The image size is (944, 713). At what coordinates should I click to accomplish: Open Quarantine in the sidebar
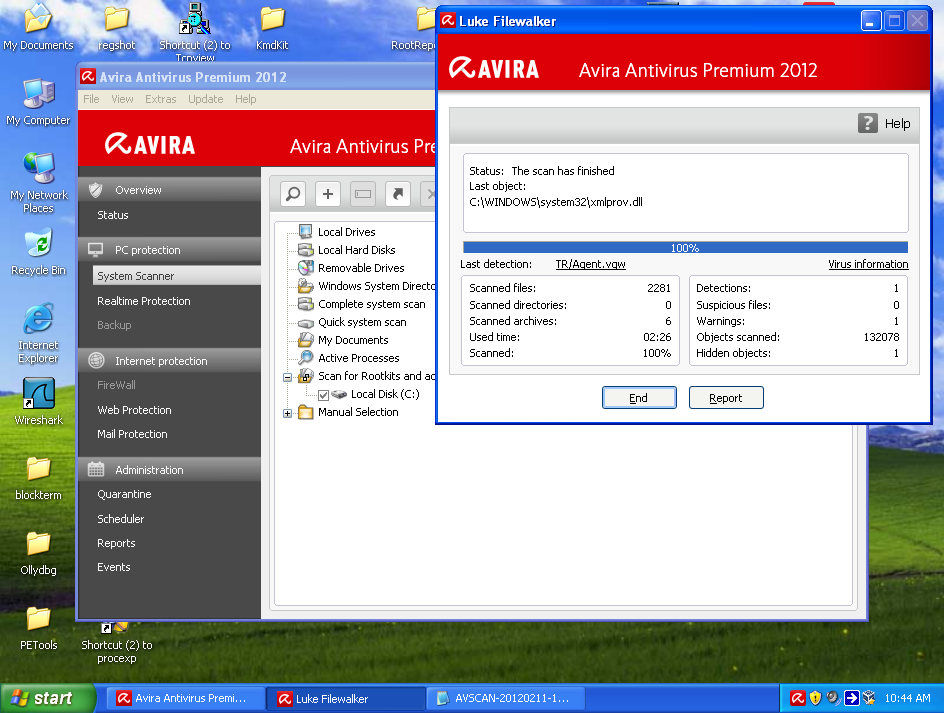point(124,494)
